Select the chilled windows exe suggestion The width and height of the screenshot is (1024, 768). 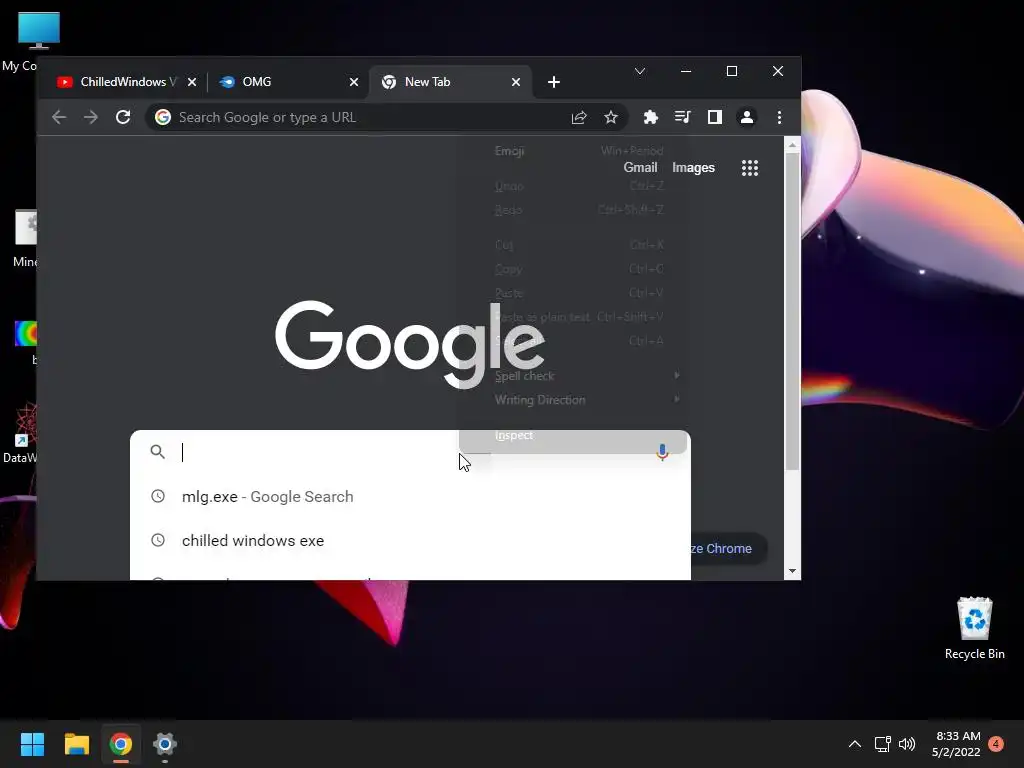410,540
